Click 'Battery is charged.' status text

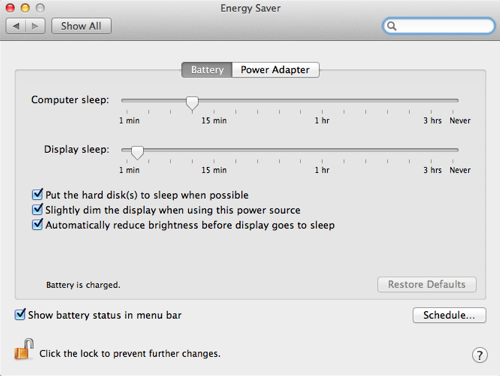coord(83,285)
